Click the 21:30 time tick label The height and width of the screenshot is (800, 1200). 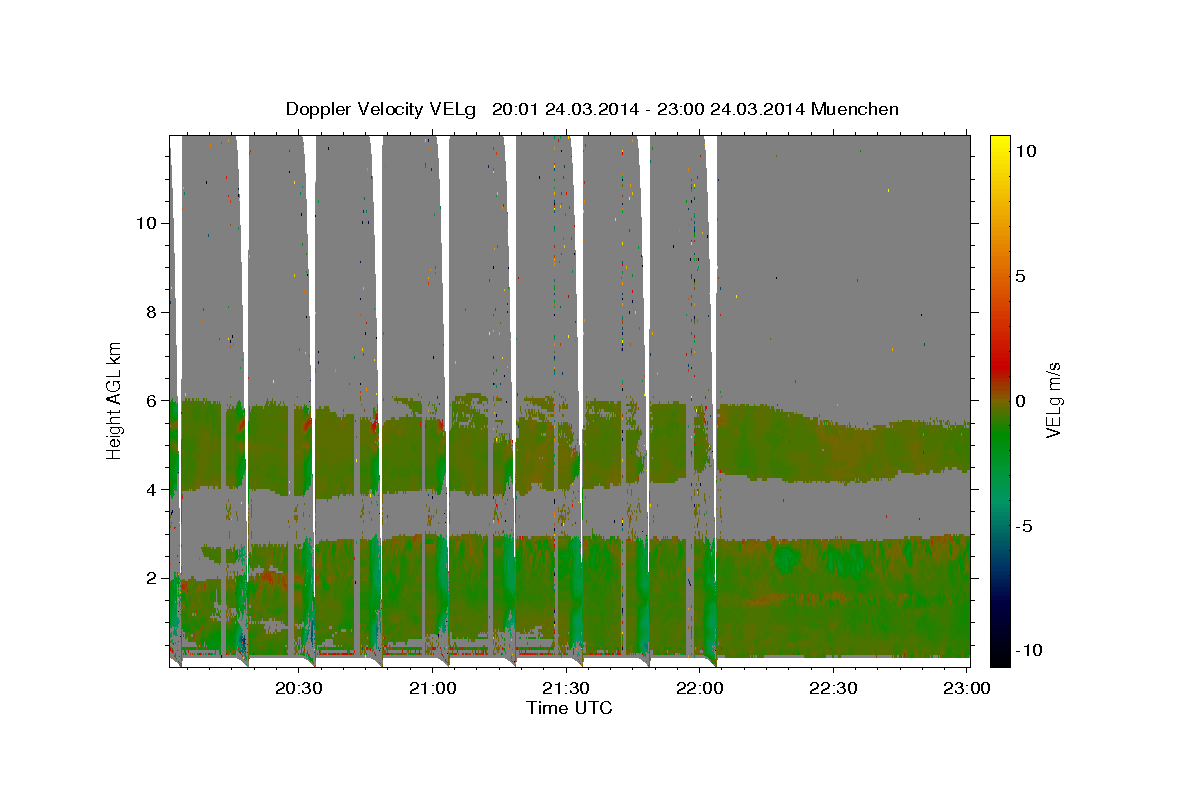click(x=566, y=688)
